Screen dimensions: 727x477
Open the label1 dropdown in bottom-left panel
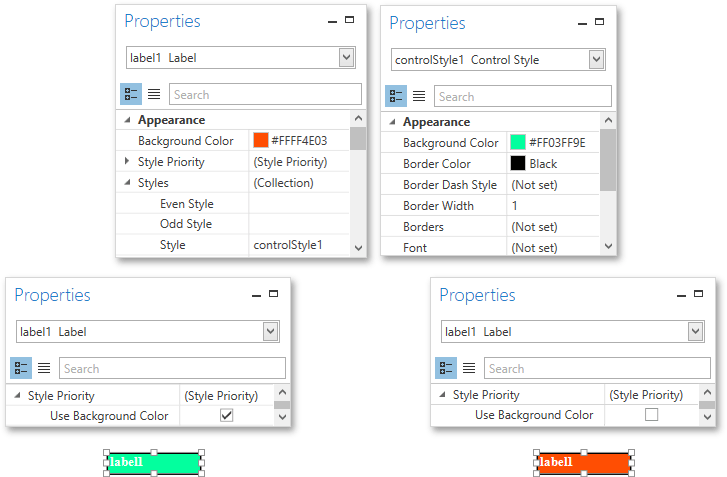(x=271, y=331)
